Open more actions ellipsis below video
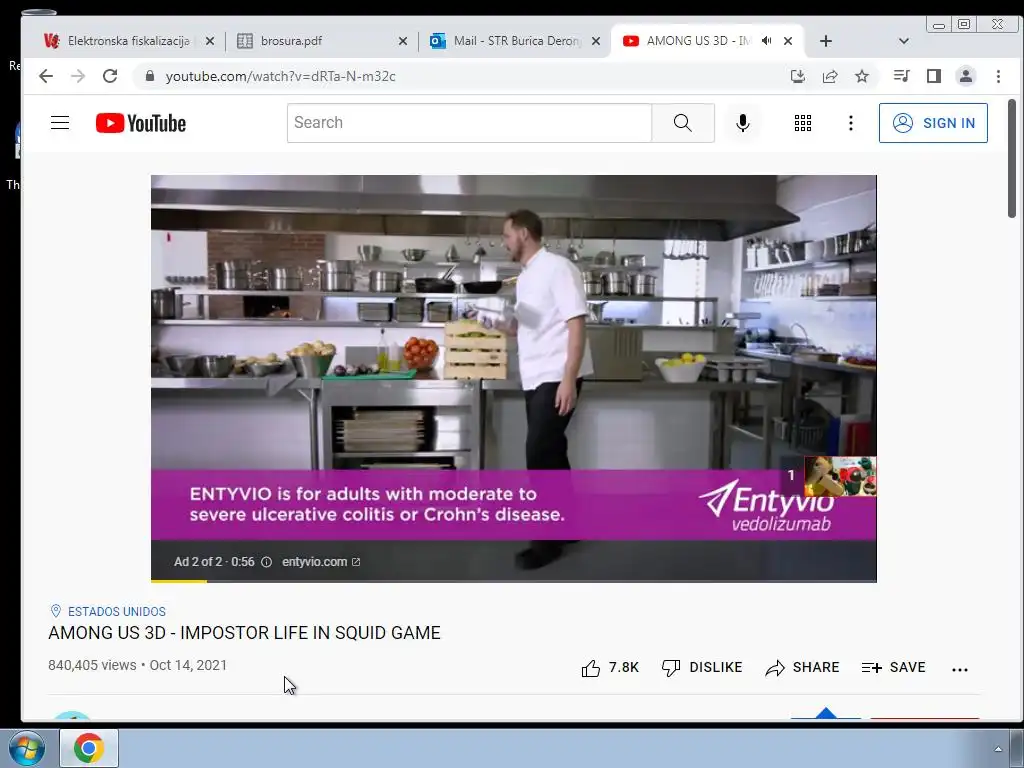The height and width of the screenshot is (768, 1024). click(959, 669)
